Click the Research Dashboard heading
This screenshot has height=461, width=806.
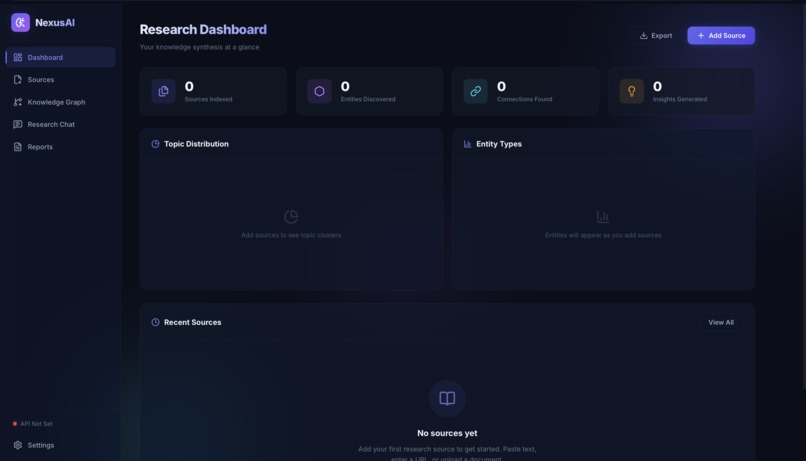click(x=203, y=29)
